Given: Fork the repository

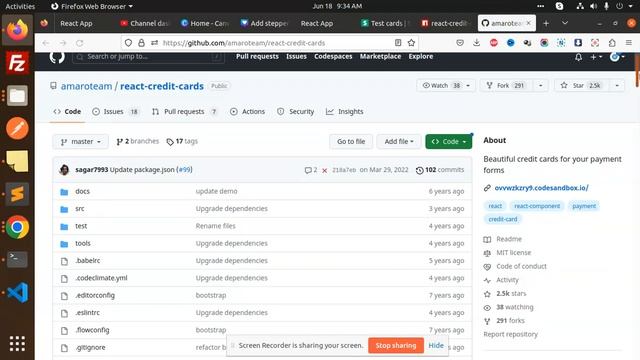Looking at the screenshot, I should [506, 86].
